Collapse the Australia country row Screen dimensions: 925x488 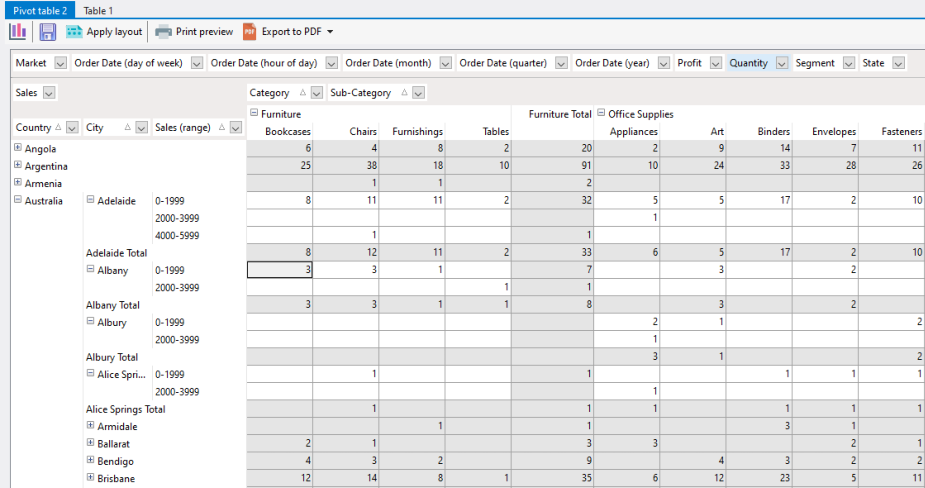tap(18, 201)
